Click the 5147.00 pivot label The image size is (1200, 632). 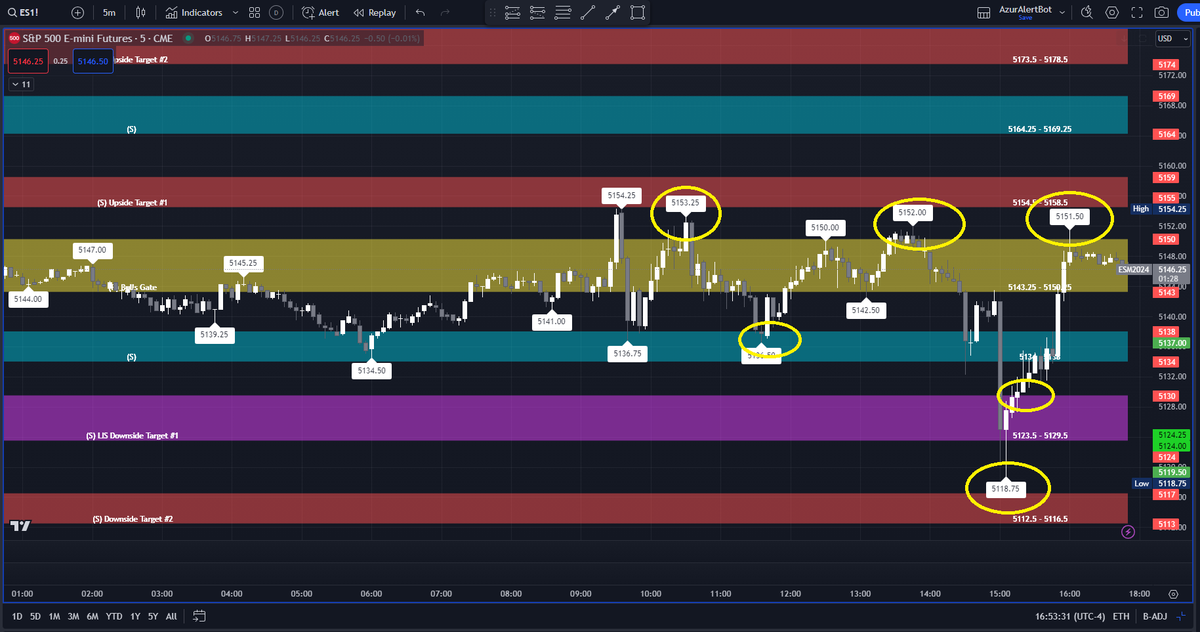(91, 249)
